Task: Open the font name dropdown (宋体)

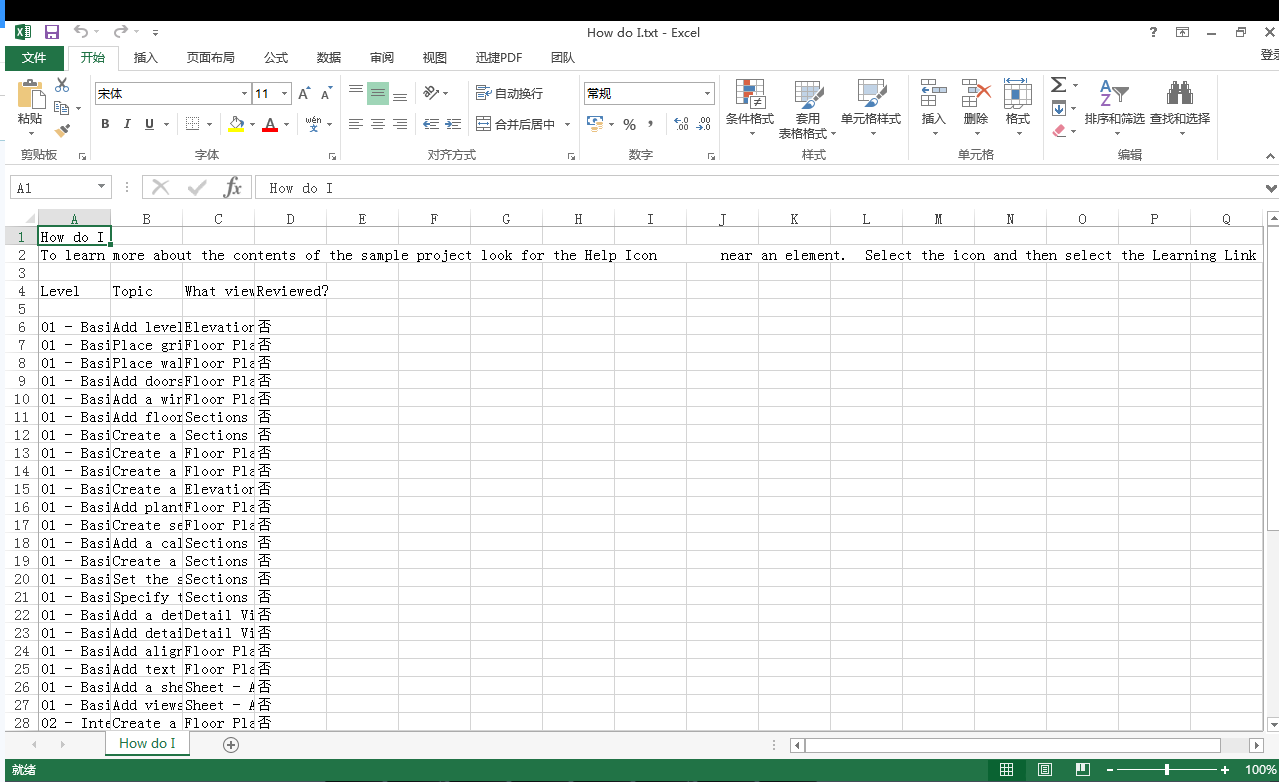Action: click(x=244, y=94)
